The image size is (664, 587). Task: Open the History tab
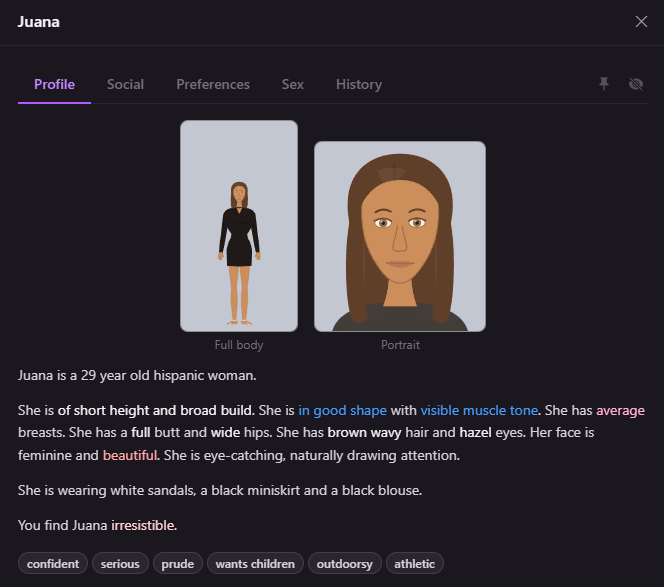[x=359, y=84]
